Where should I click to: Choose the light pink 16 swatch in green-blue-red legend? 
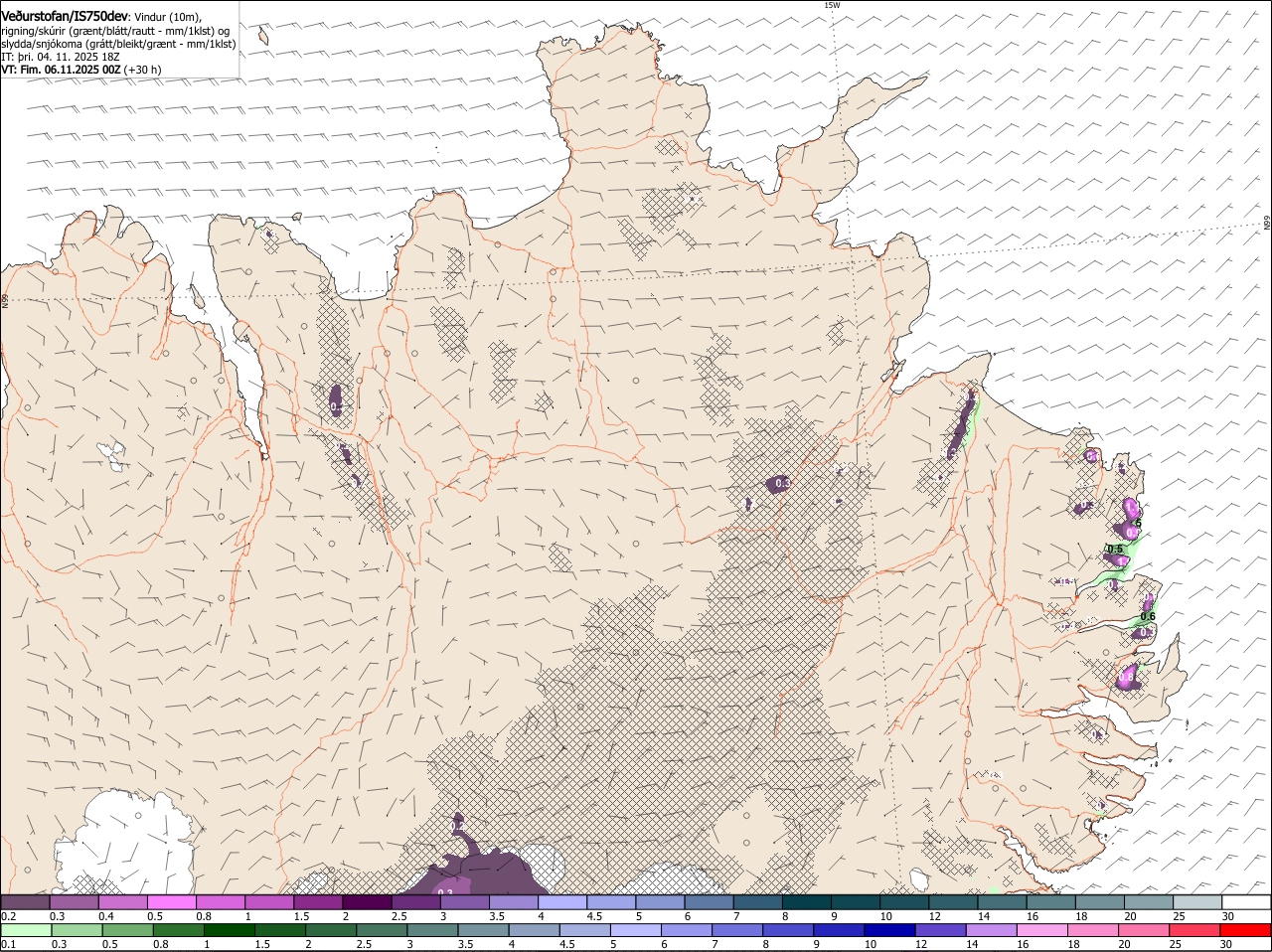coord(1041,930)
